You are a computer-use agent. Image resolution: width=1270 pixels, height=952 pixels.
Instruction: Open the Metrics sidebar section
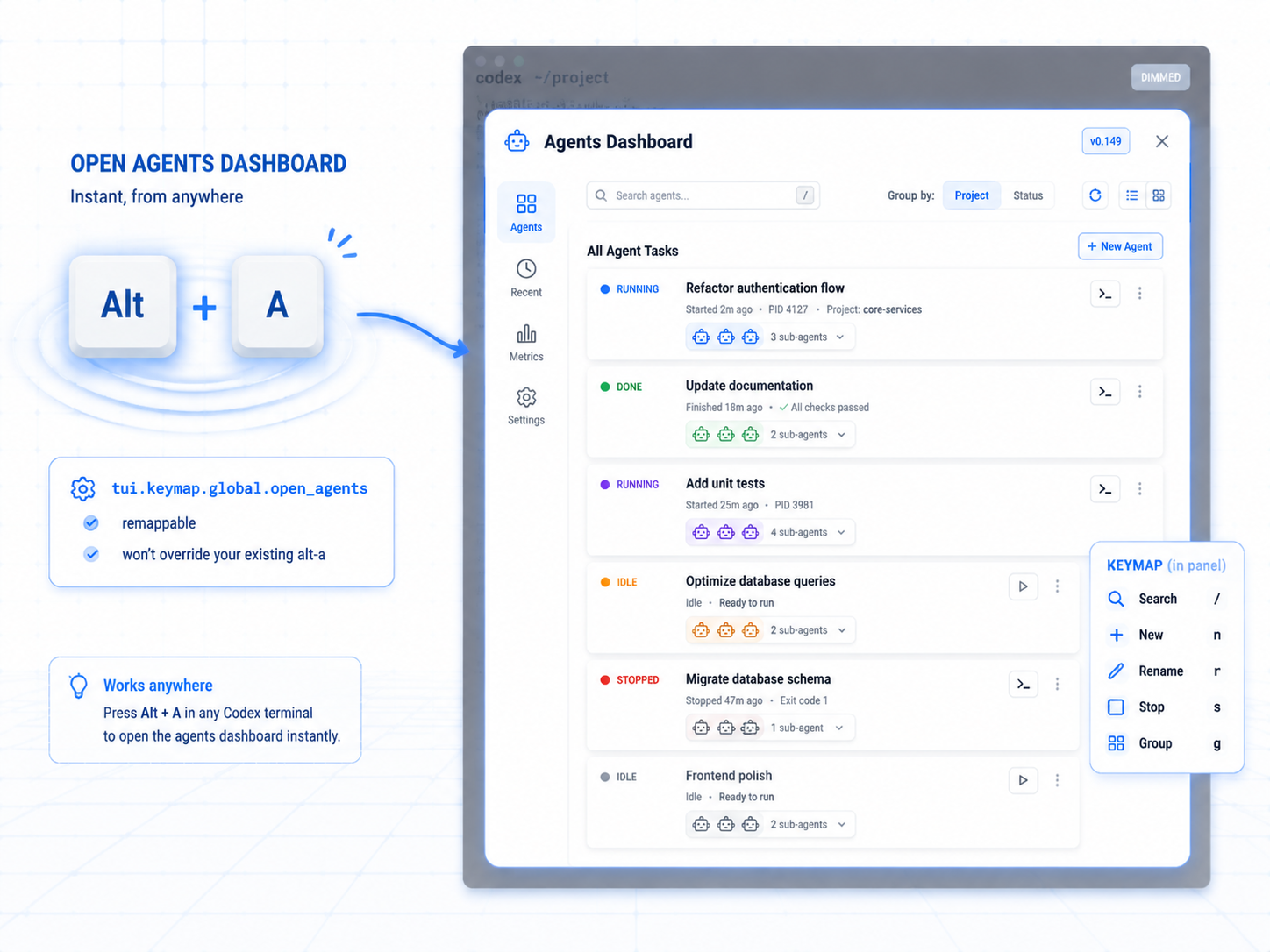click(x=526, y=342)
